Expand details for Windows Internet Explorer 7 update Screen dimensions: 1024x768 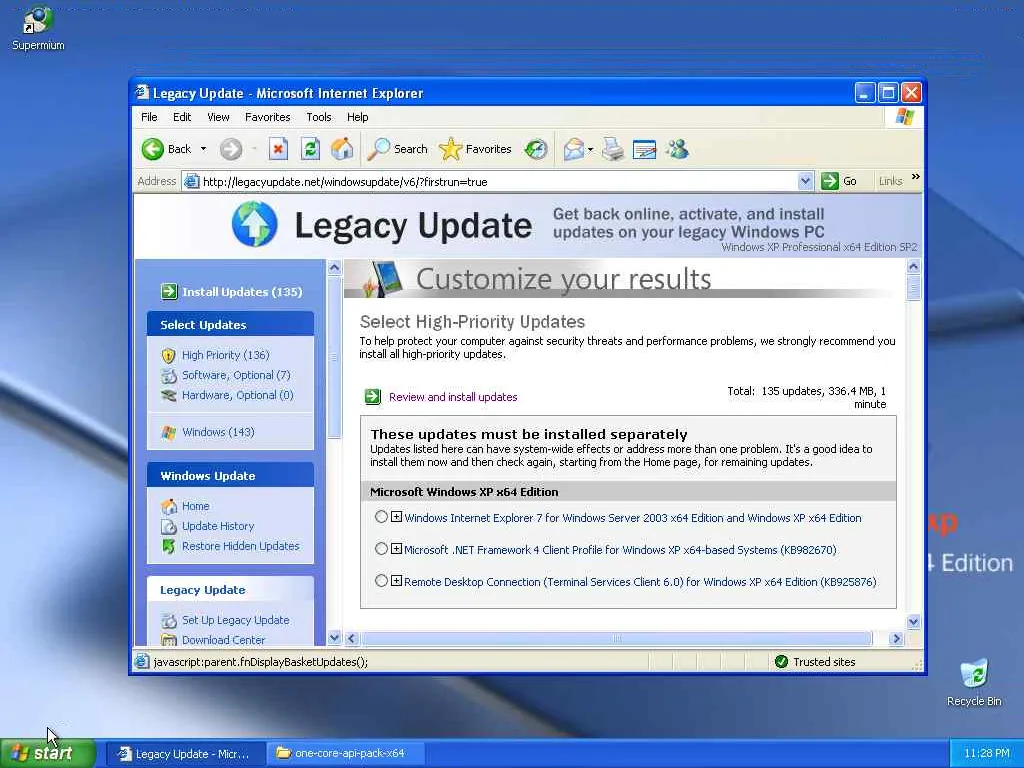pyautogui.click(x=396, y=517)
